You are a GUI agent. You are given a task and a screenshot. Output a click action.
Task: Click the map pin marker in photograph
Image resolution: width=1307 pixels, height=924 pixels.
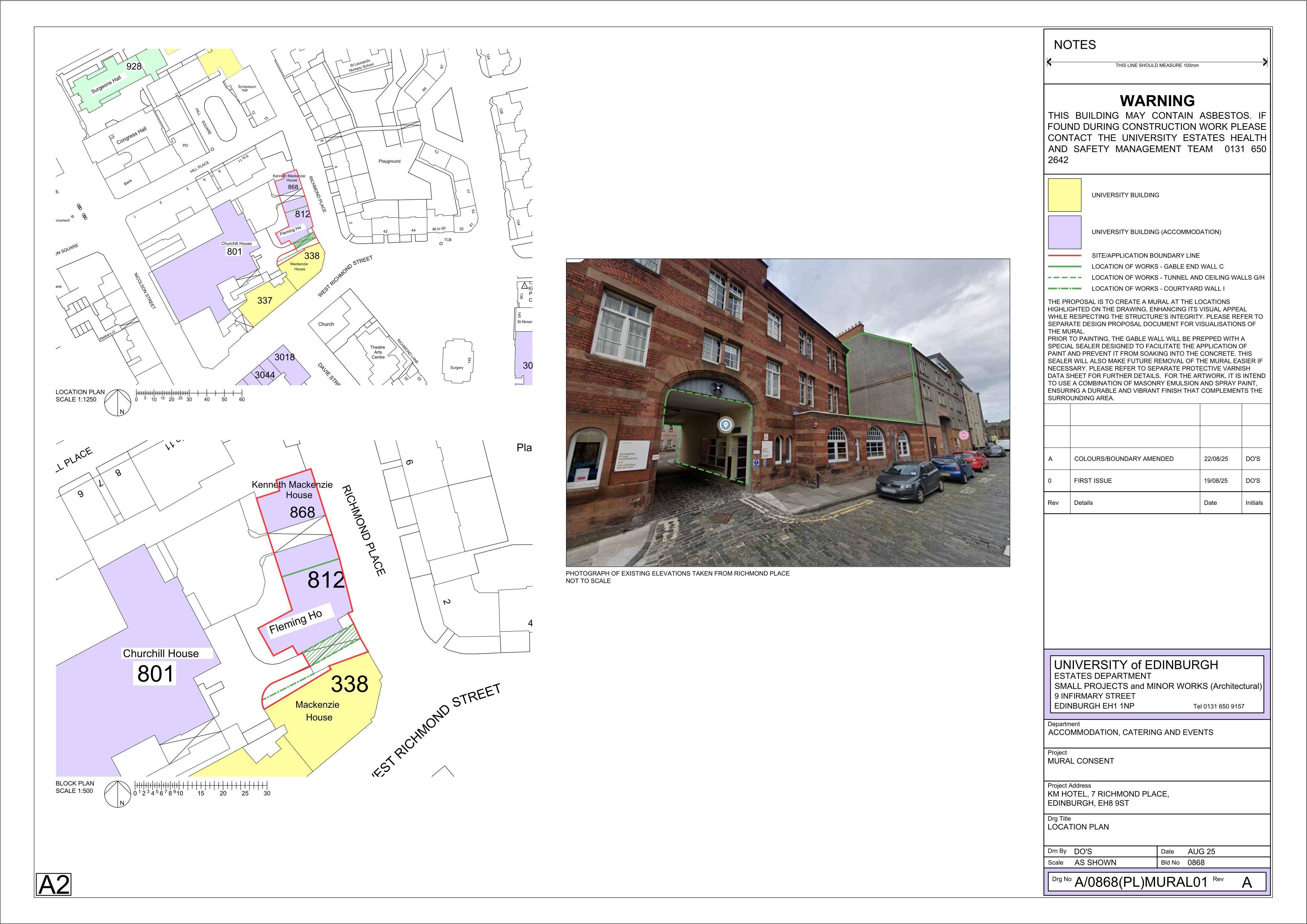coord(725,425)
